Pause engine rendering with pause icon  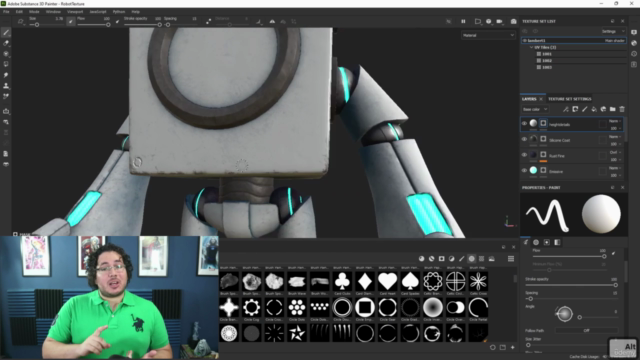(x=463, y=21)
